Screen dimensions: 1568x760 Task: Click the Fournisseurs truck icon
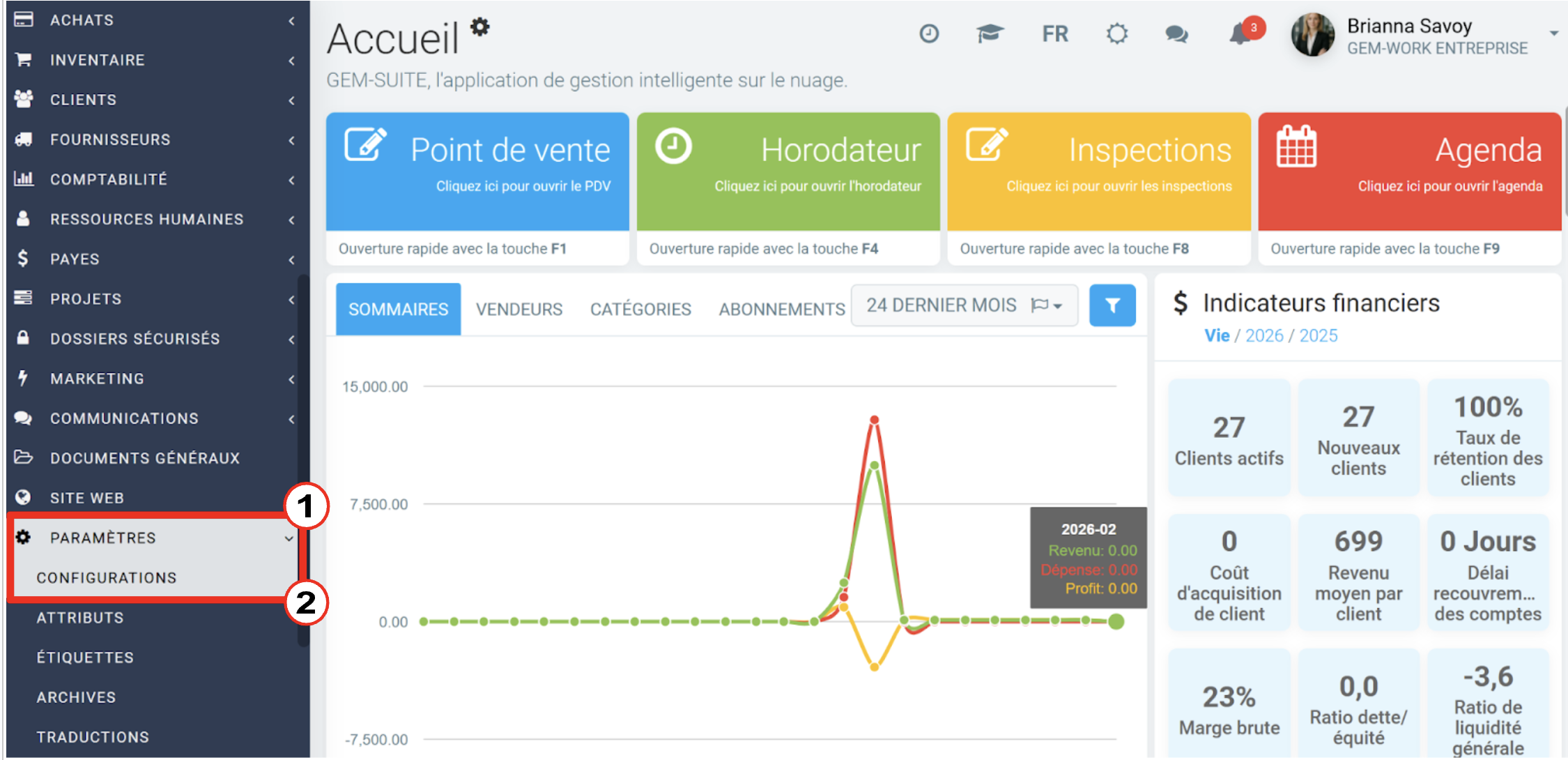(24, 139)
